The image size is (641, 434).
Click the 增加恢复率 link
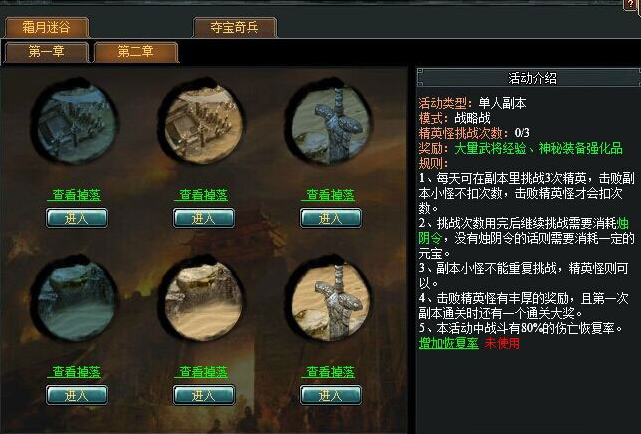tap(448, 343)
